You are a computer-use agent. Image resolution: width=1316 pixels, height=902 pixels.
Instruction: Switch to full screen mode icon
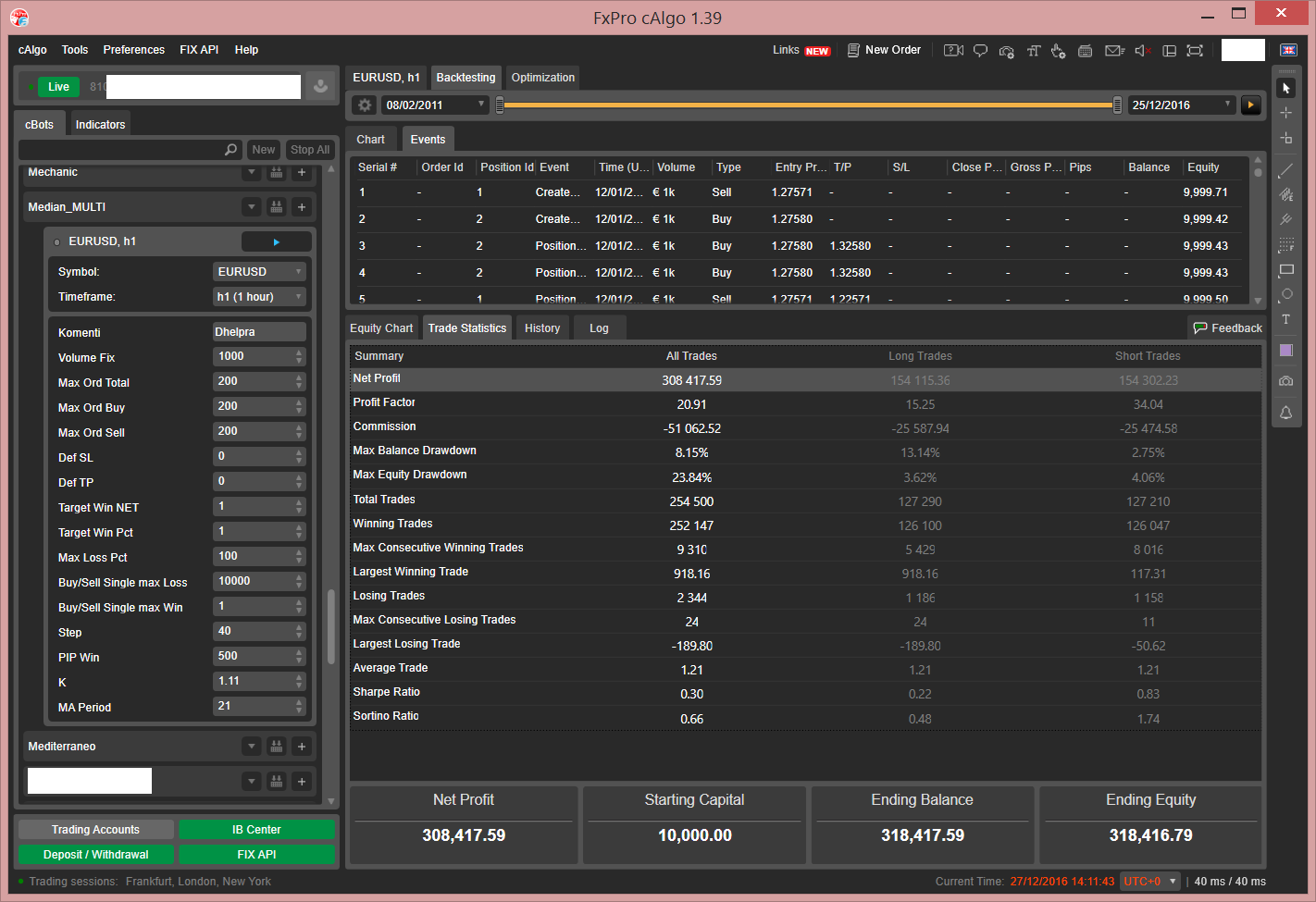[1195, 51]
